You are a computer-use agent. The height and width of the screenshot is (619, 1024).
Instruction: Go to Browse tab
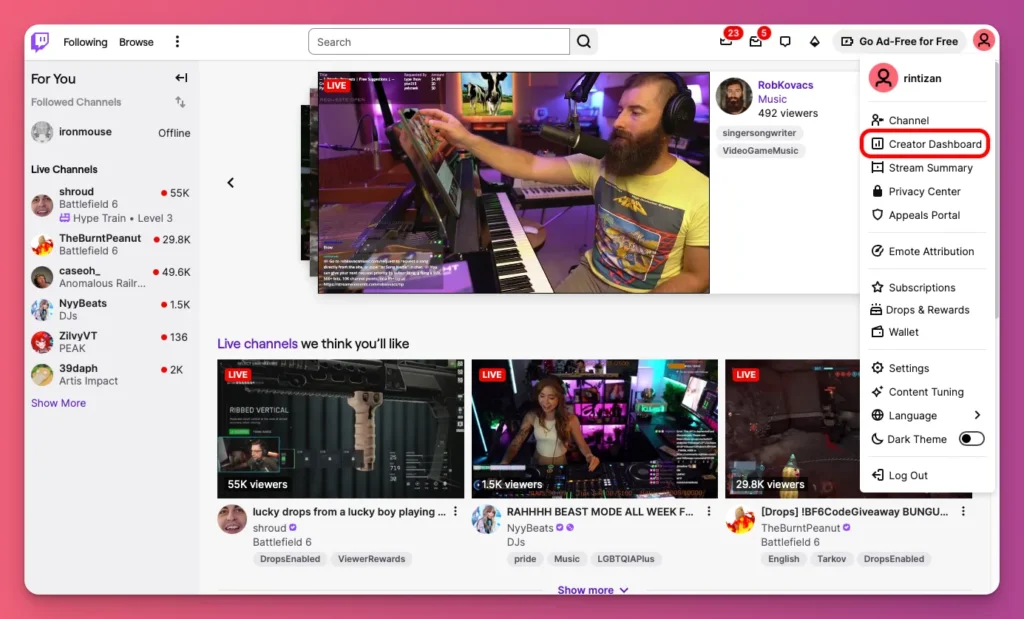click(x=136, y=42)
